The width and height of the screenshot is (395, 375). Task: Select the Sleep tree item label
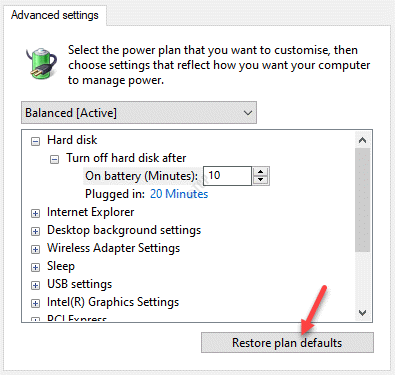coord(61,266)
